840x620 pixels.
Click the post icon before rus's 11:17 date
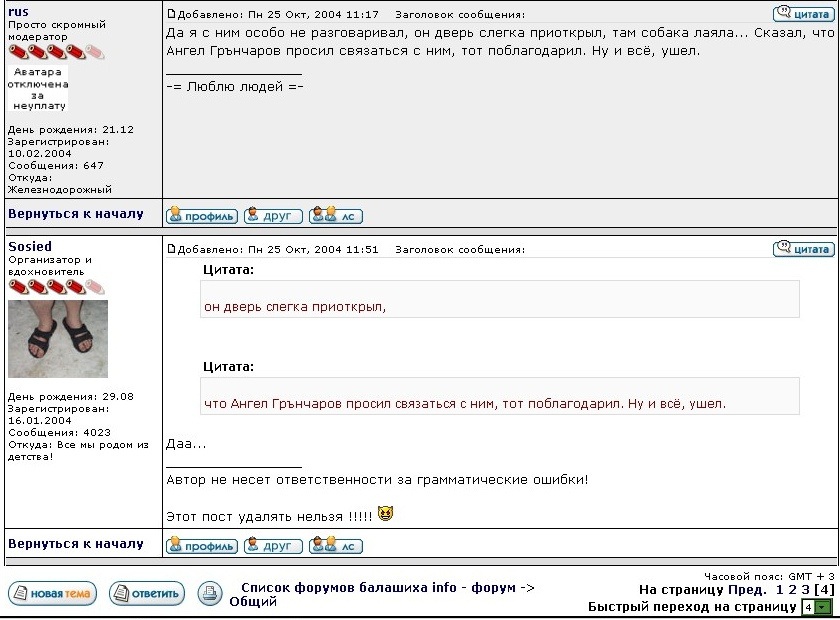(x=171, y=14)
